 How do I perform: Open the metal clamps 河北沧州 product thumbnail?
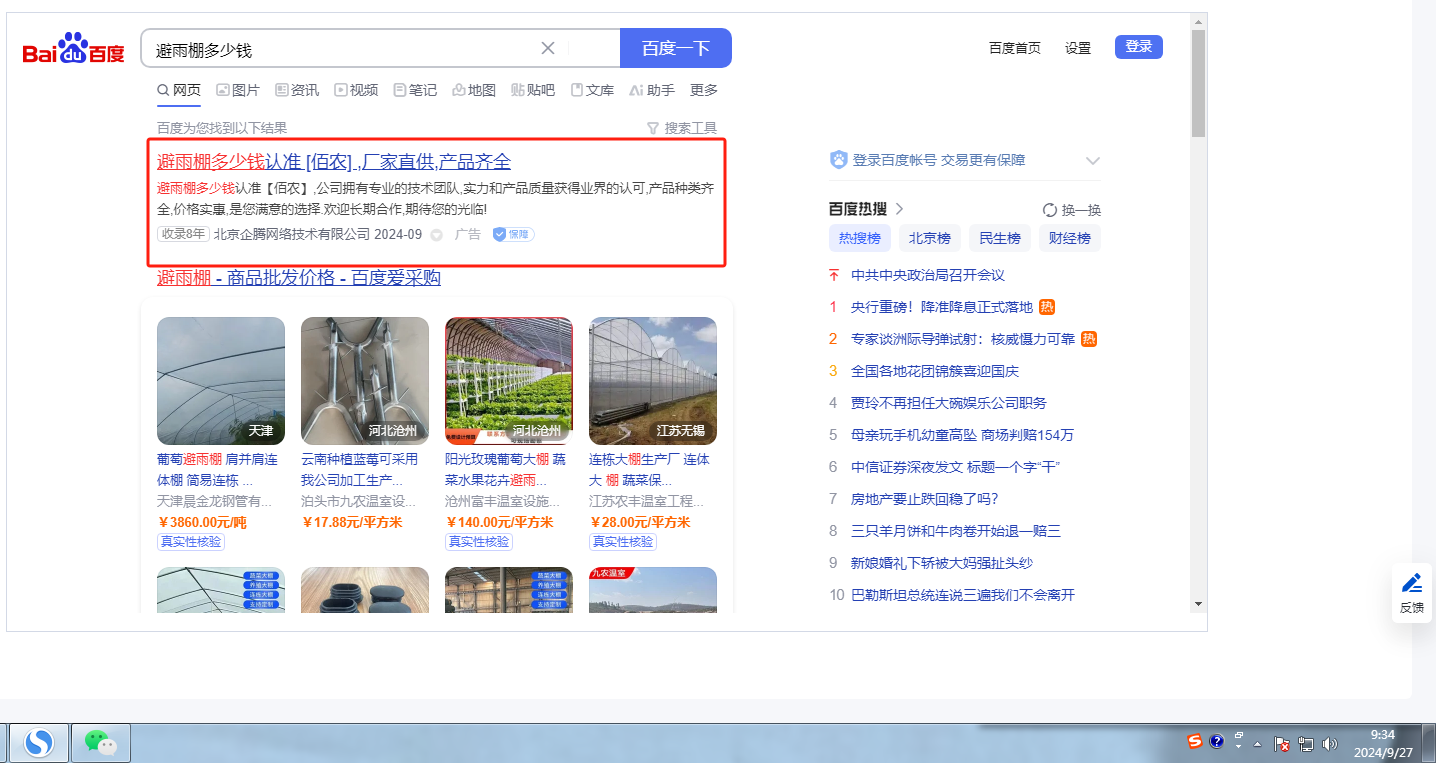(365, 381)
